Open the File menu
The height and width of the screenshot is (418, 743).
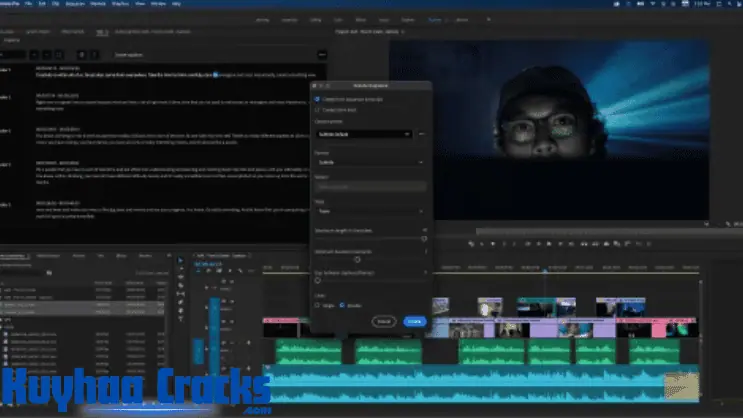coord(31,4)
